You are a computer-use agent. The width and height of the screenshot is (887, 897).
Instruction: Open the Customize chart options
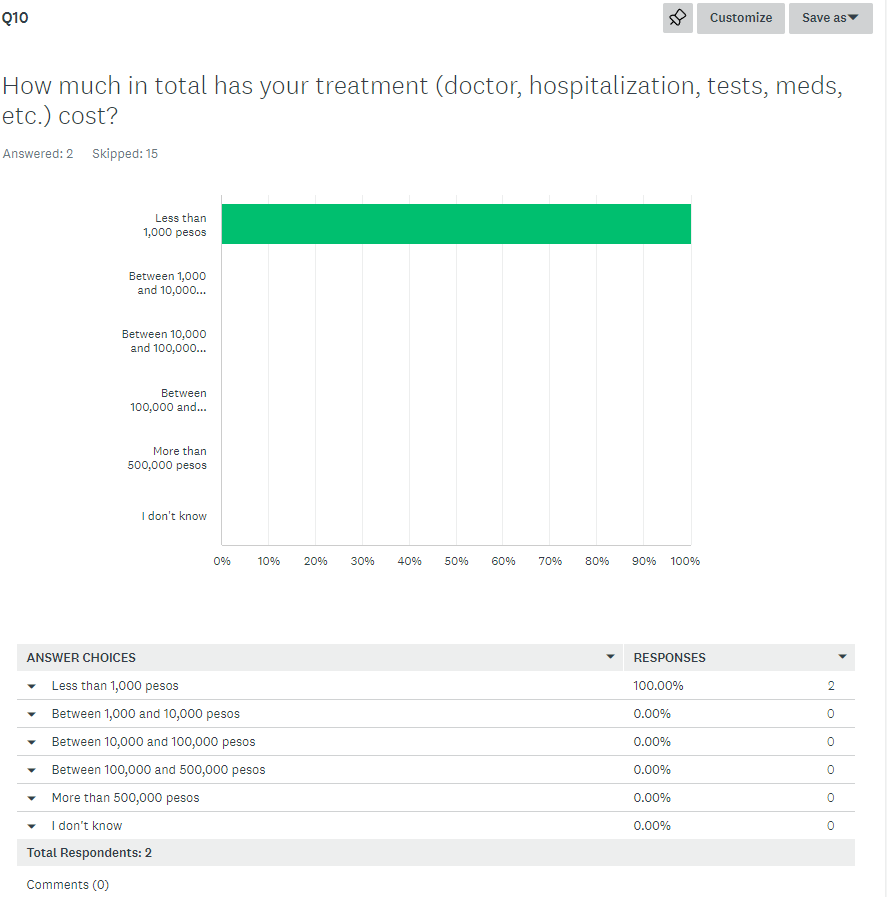pyautogui.click(x=740, y=18)
